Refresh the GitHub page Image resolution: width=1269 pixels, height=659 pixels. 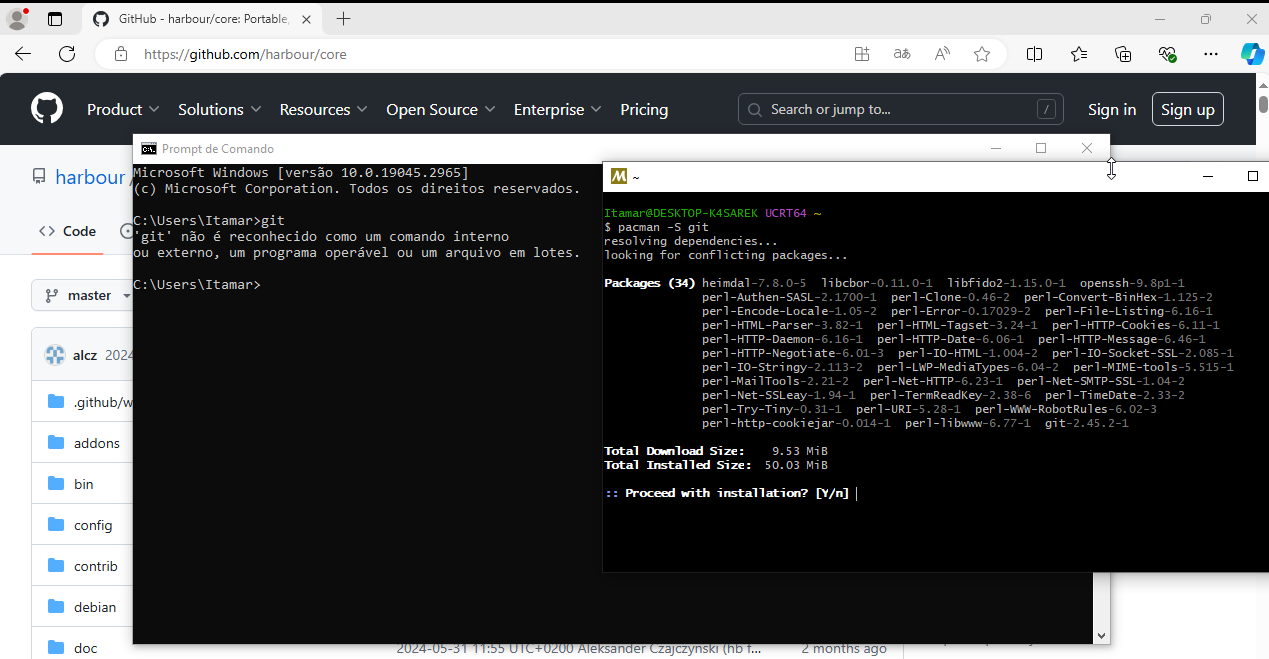point(67,54)
